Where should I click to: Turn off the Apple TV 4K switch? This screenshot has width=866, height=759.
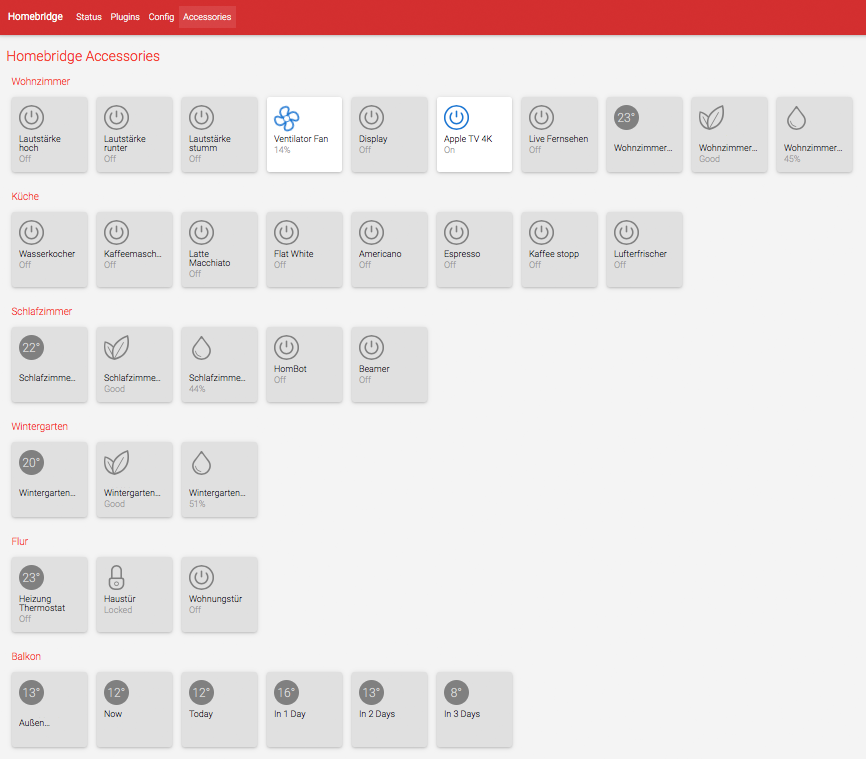coord(474,134)
